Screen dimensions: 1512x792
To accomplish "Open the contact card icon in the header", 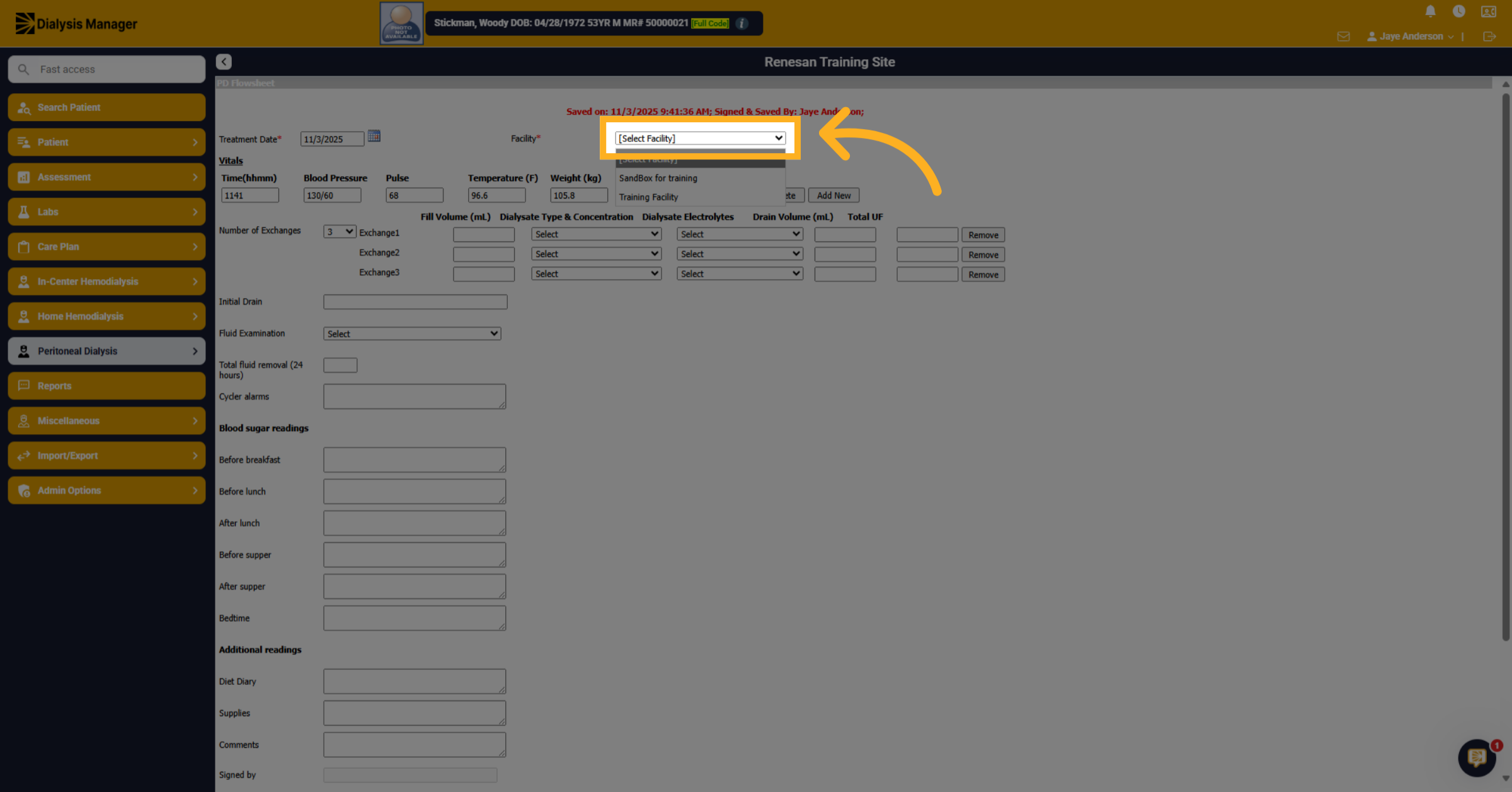I will (1488, 11).
